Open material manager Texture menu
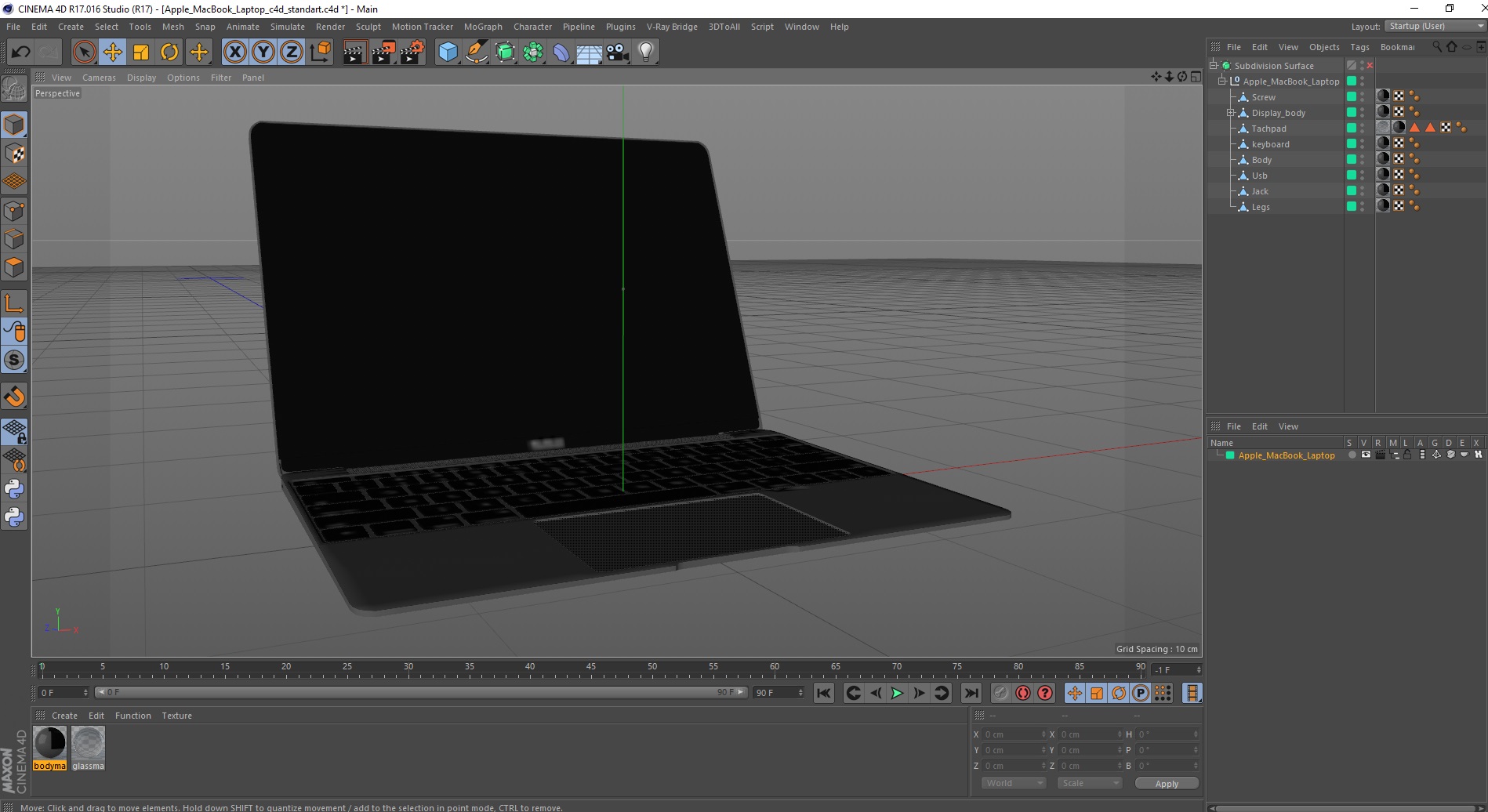Viewport: 1488px width, 812px height. point(176,716)
